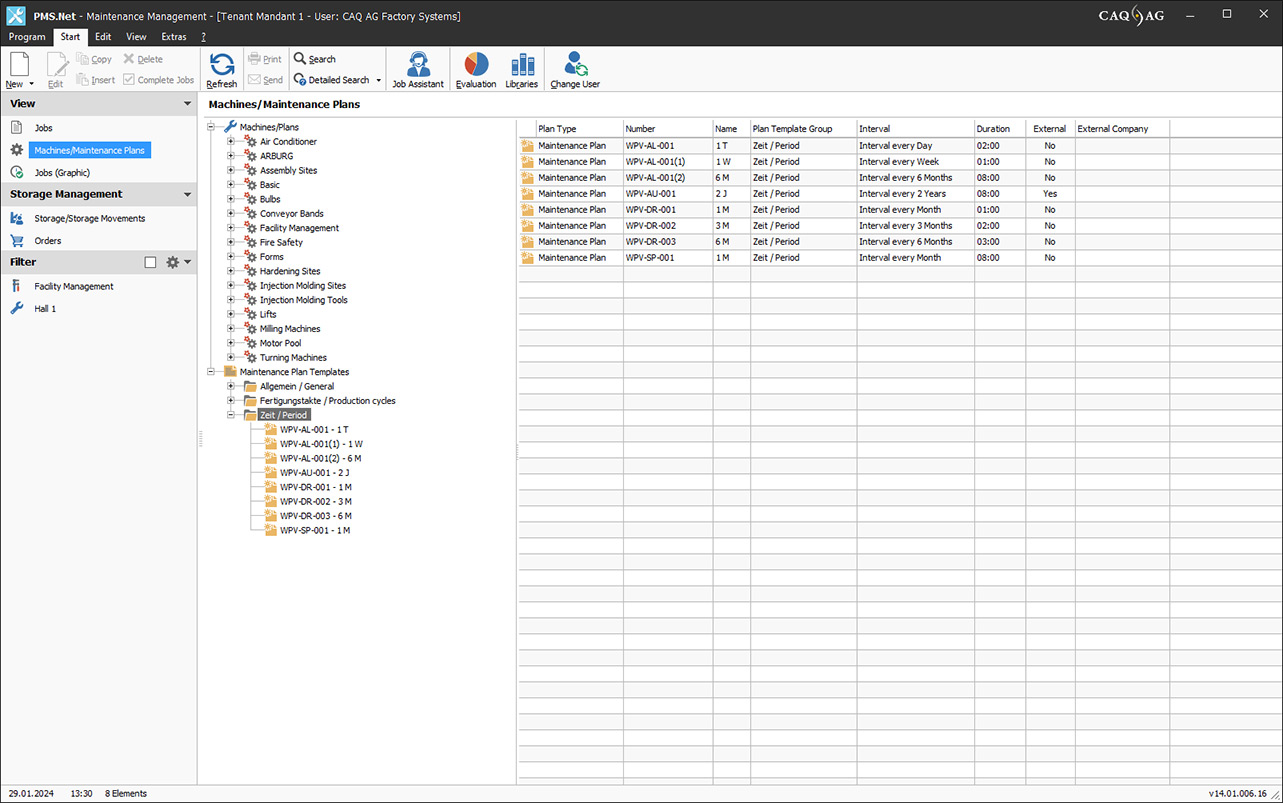Apply the Hall 1 filter
1283x803 pixels.
click(45, 308)
